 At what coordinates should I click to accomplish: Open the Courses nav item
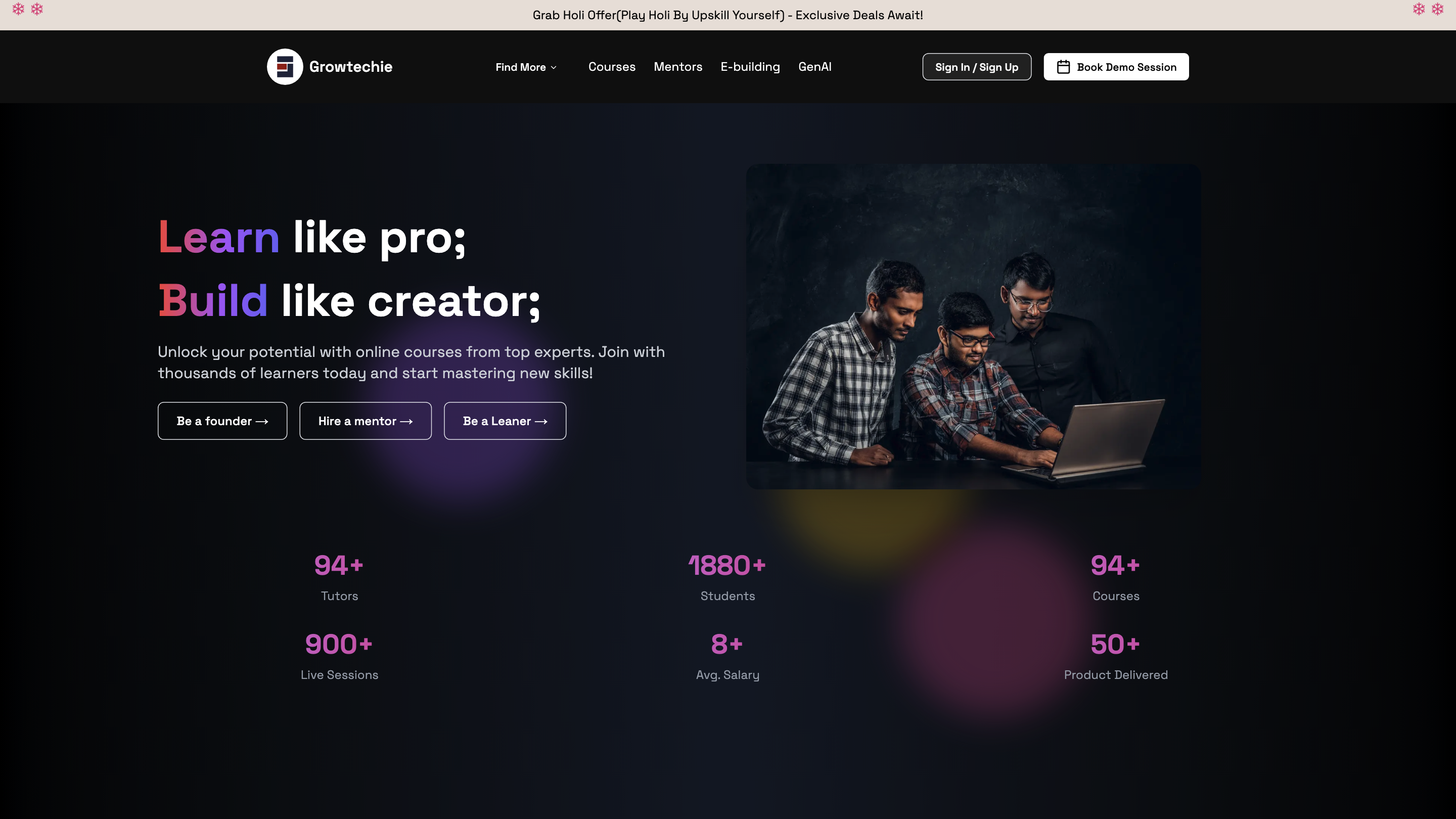pos(612,67)
